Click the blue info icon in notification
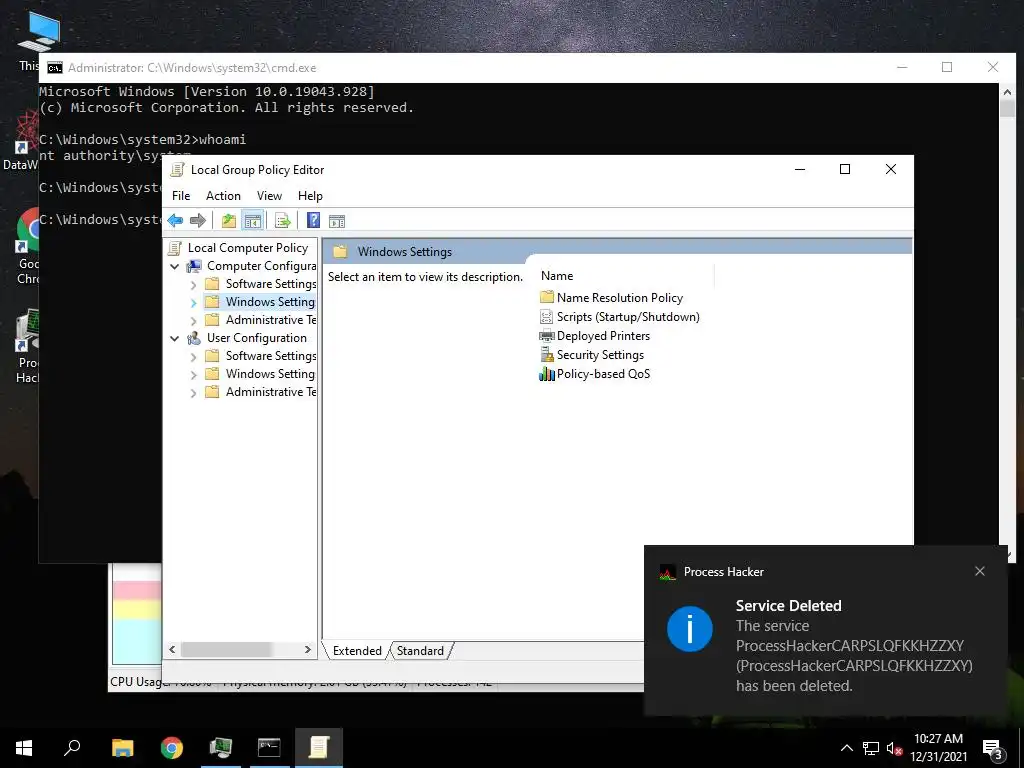This screenshot has width=1024, height=768. [x=690, y=629]
